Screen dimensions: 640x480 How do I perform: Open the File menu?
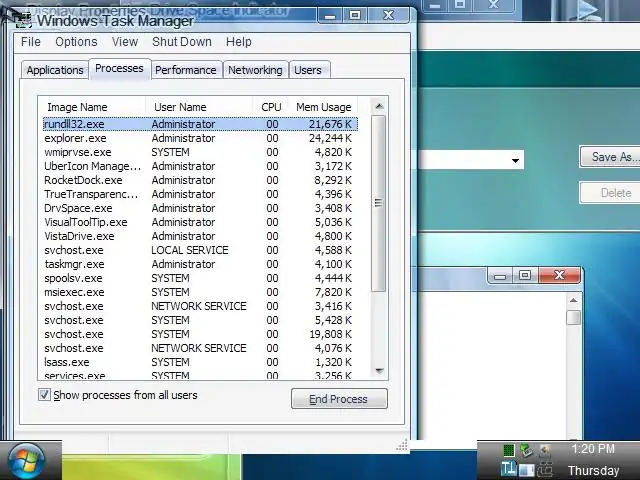(31, 42)
